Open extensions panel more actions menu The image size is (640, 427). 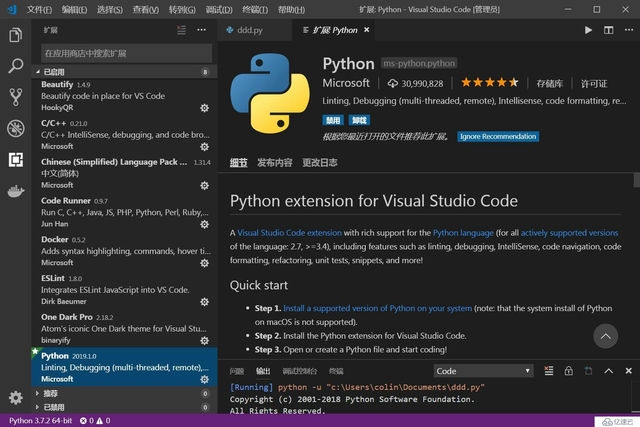pyautogui.click(x=202, y=30)
